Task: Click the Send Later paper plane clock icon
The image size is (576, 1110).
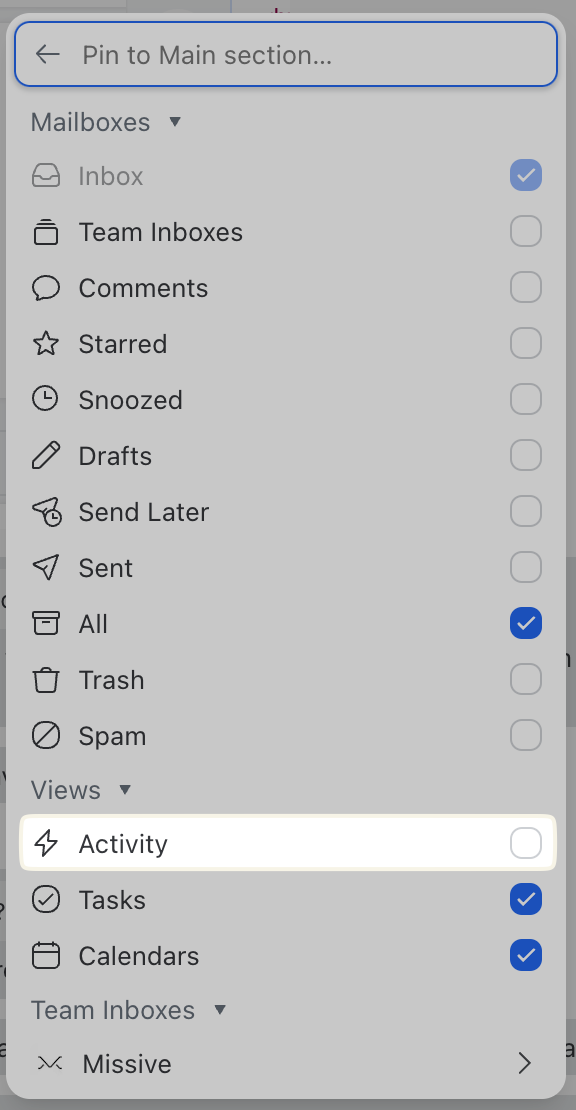Action: click(x=47, y=512)
